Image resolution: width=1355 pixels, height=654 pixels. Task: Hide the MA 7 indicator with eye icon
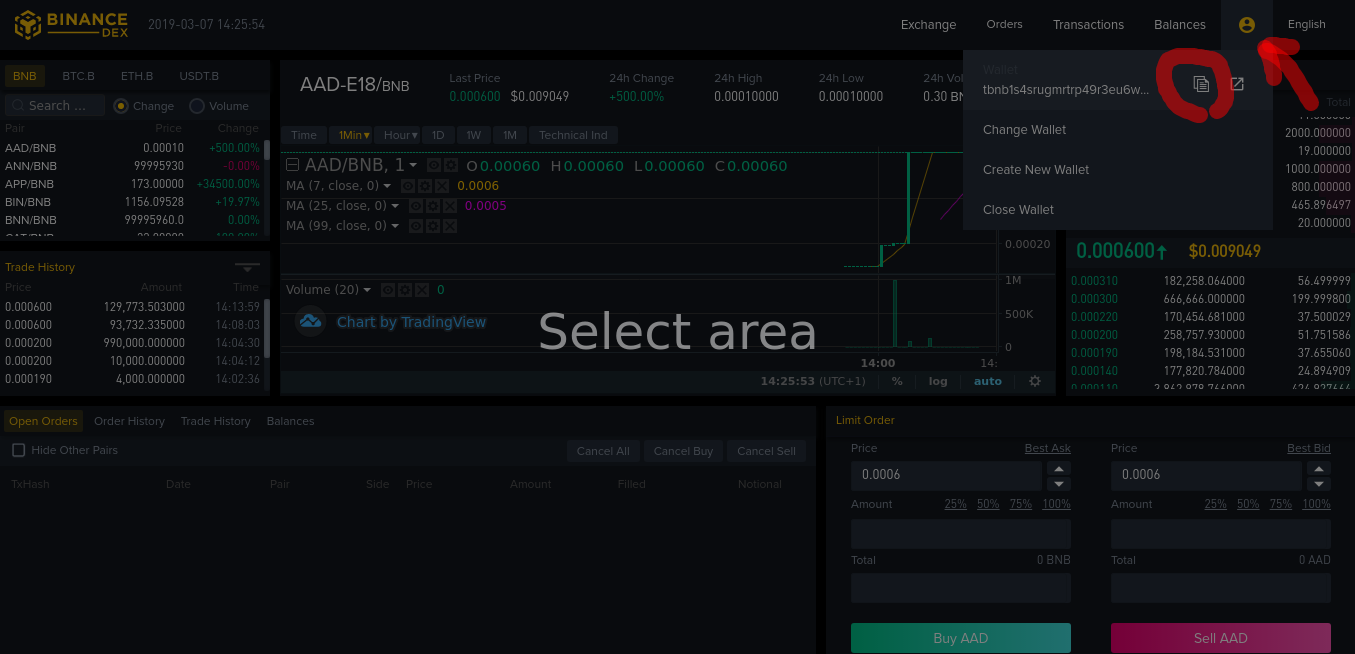tap(408, 186)
